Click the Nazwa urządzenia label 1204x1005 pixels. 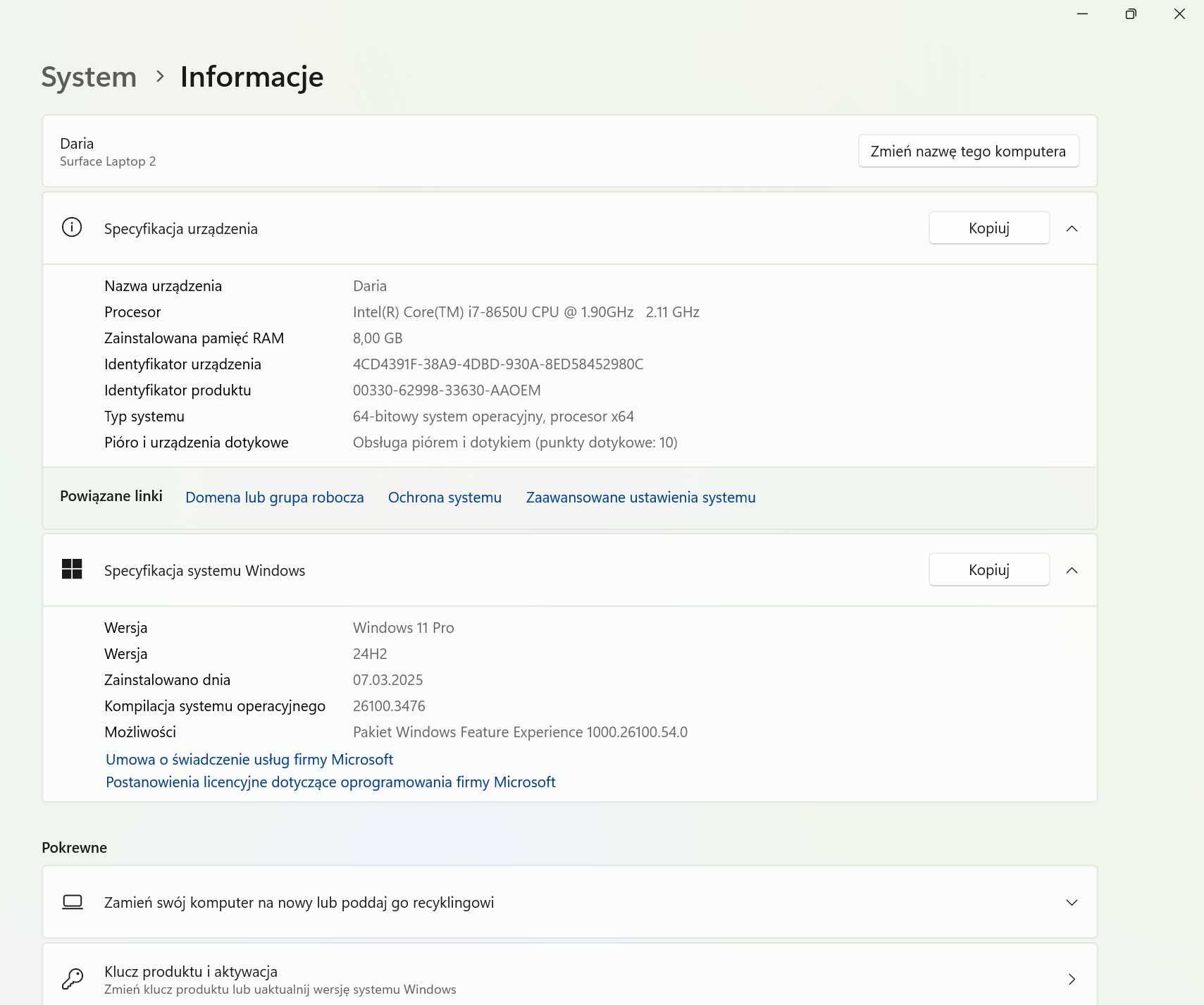[163, 285]
